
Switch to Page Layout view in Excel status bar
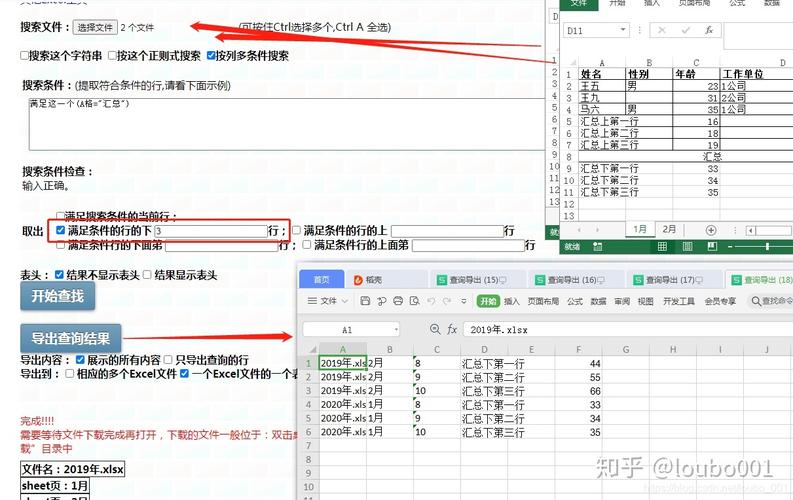[x=687, y=247]
